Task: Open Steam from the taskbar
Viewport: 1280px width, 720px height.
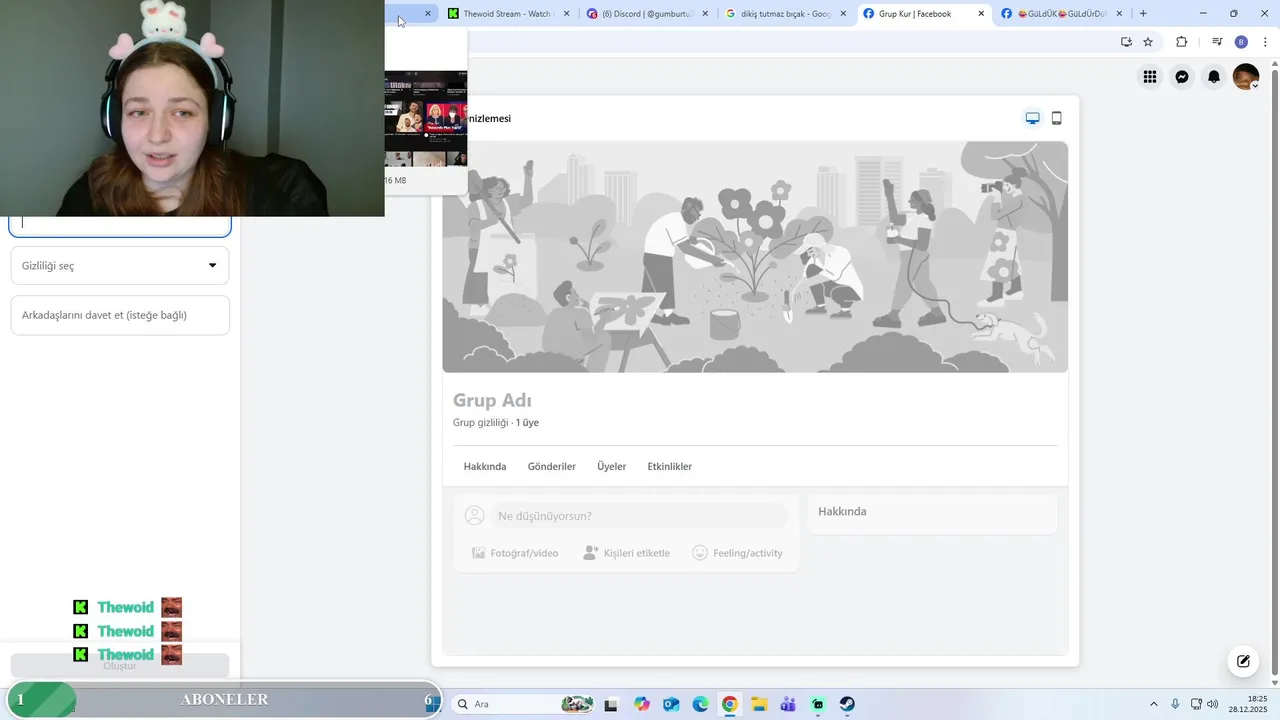Action: point(847,704)
